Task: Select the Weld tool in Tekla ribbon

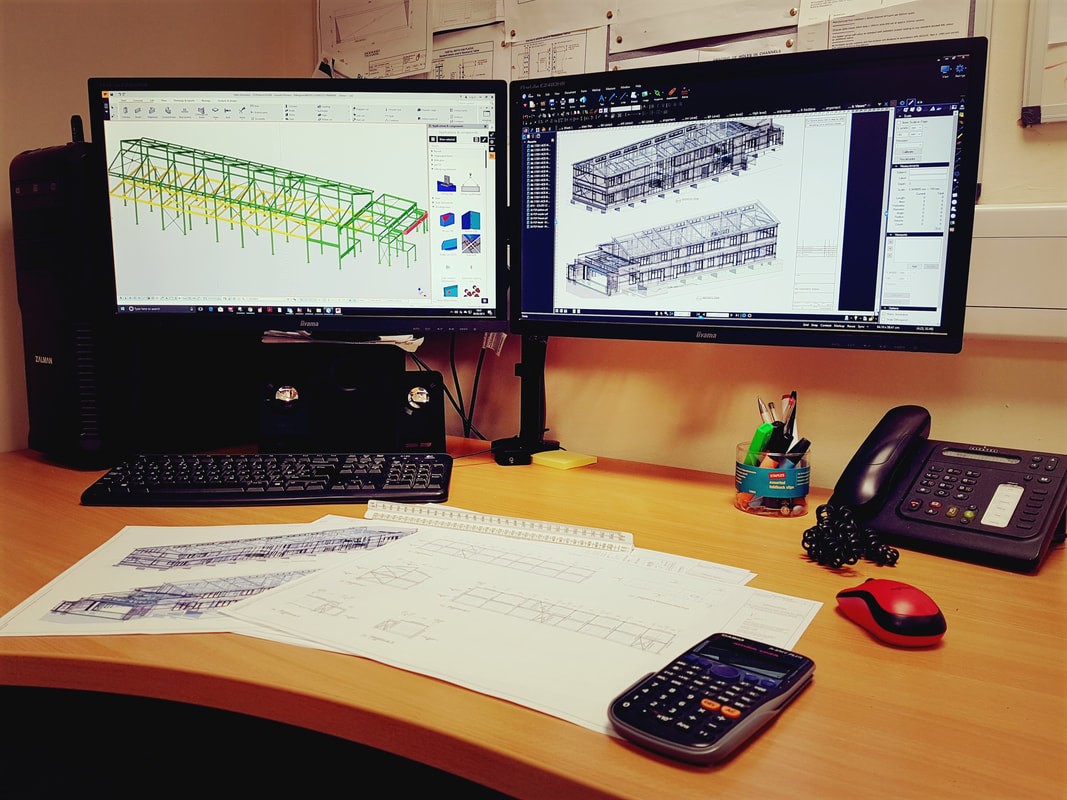Action: coord(242,111)
